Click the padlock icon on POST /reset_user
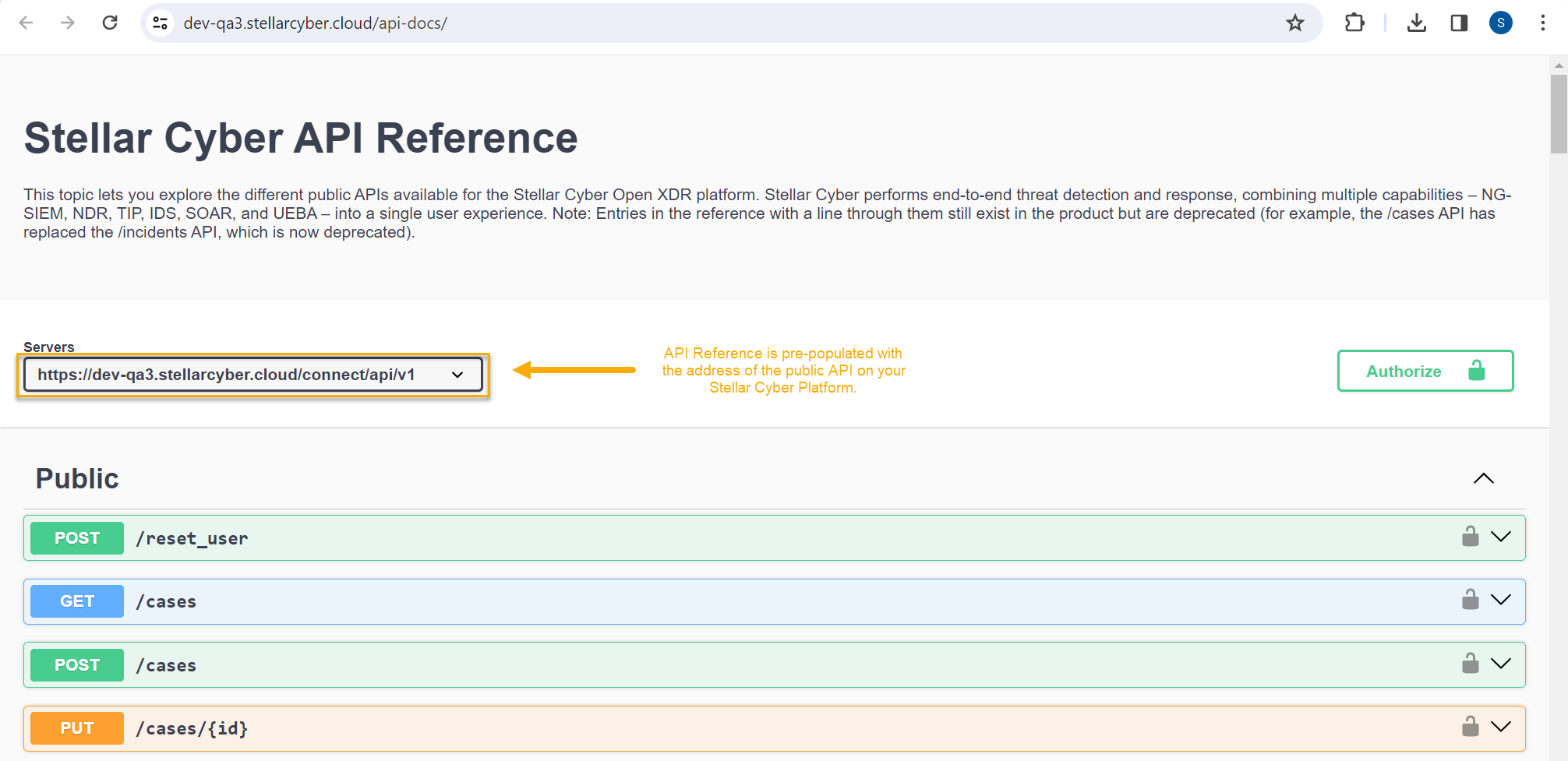This screenshot has width=1568, height=761. click(x=1470, y=537)
